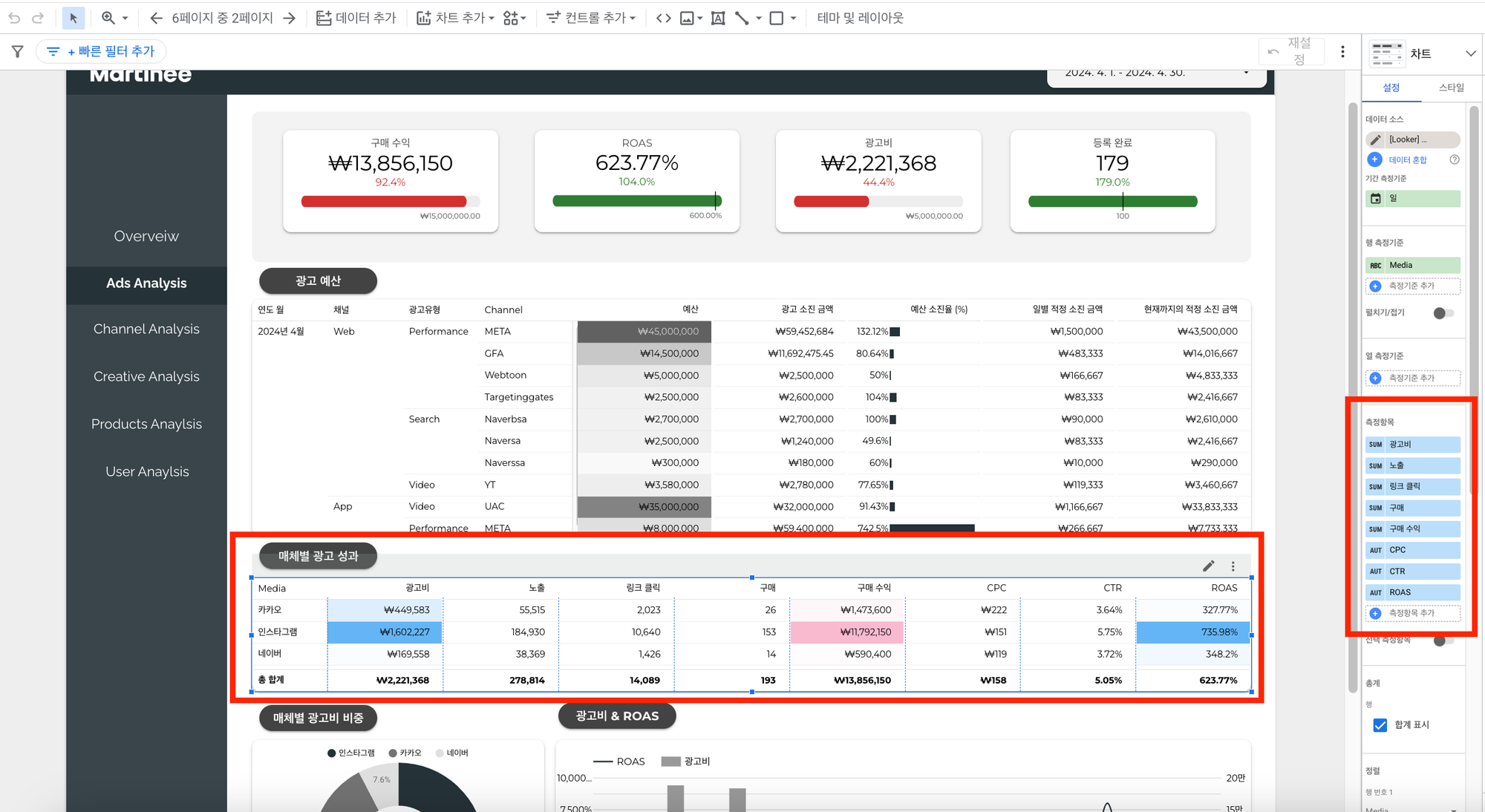Select the arrow selection mode tool

tap(73, 18)
